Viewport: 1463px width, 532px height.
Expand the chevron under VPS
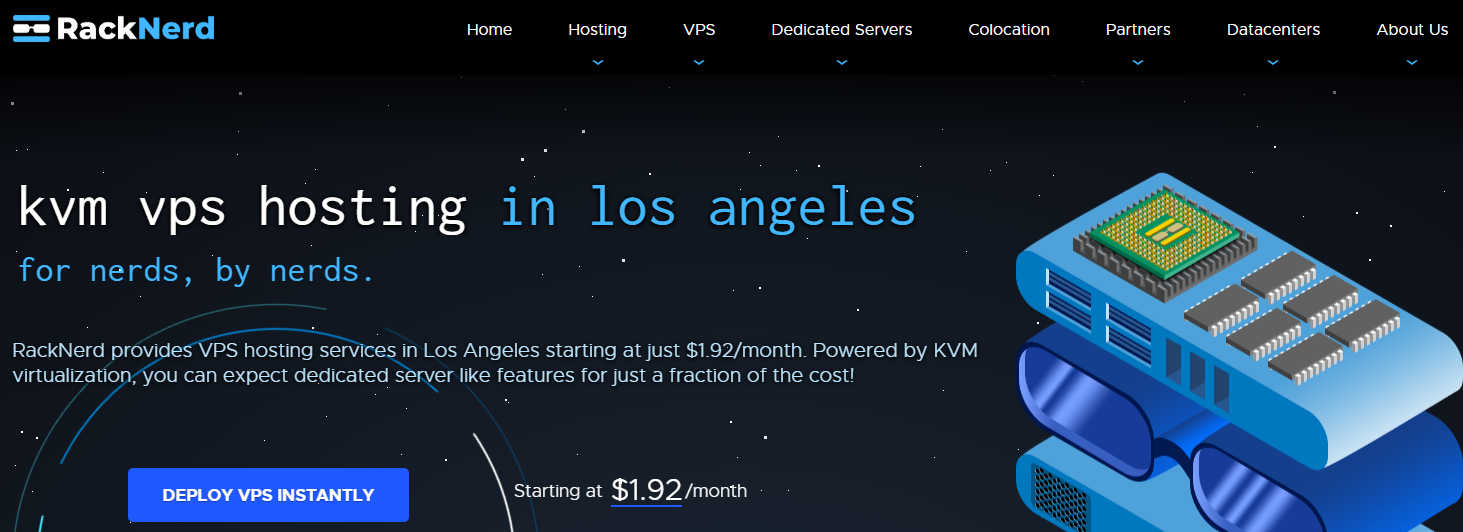coord(699,61)
